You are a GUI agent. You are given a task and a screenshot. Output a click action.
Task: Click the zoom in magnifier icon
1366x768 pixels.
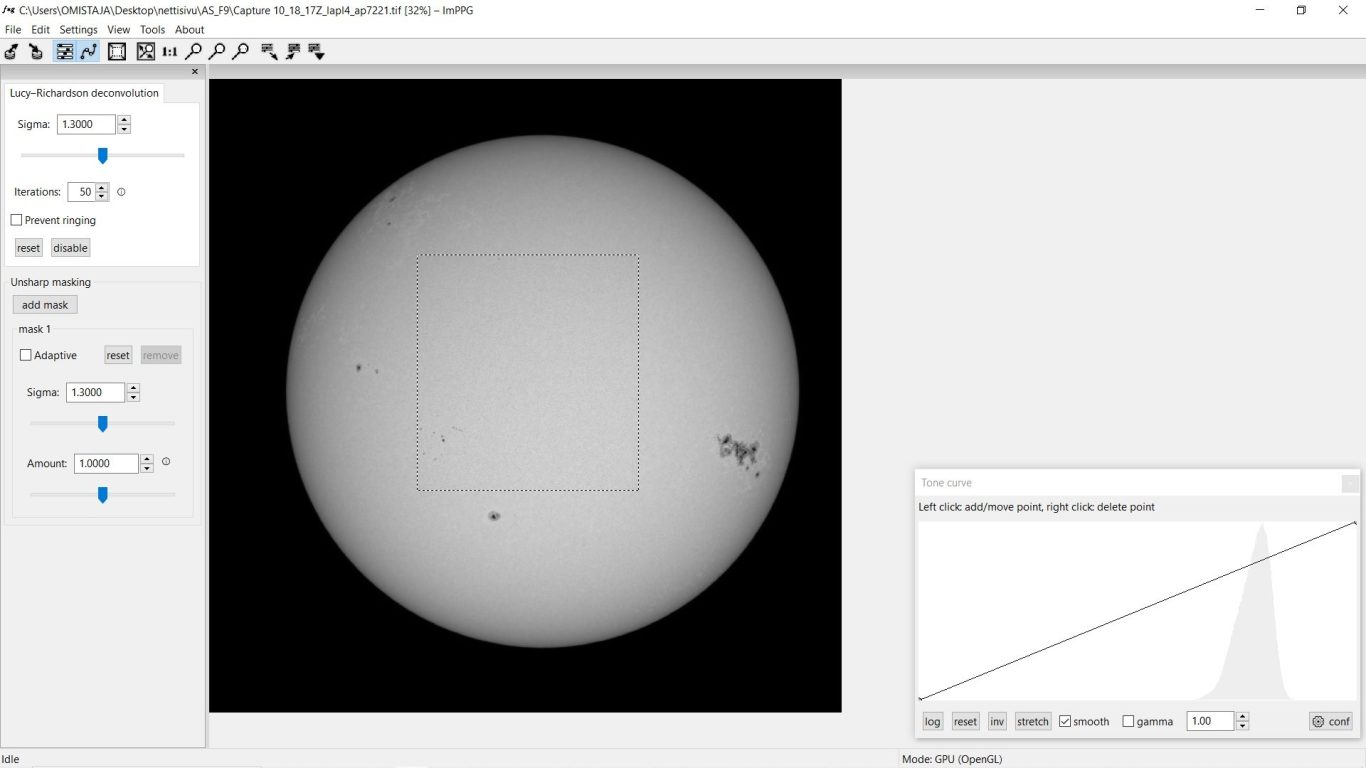[194, 51]
